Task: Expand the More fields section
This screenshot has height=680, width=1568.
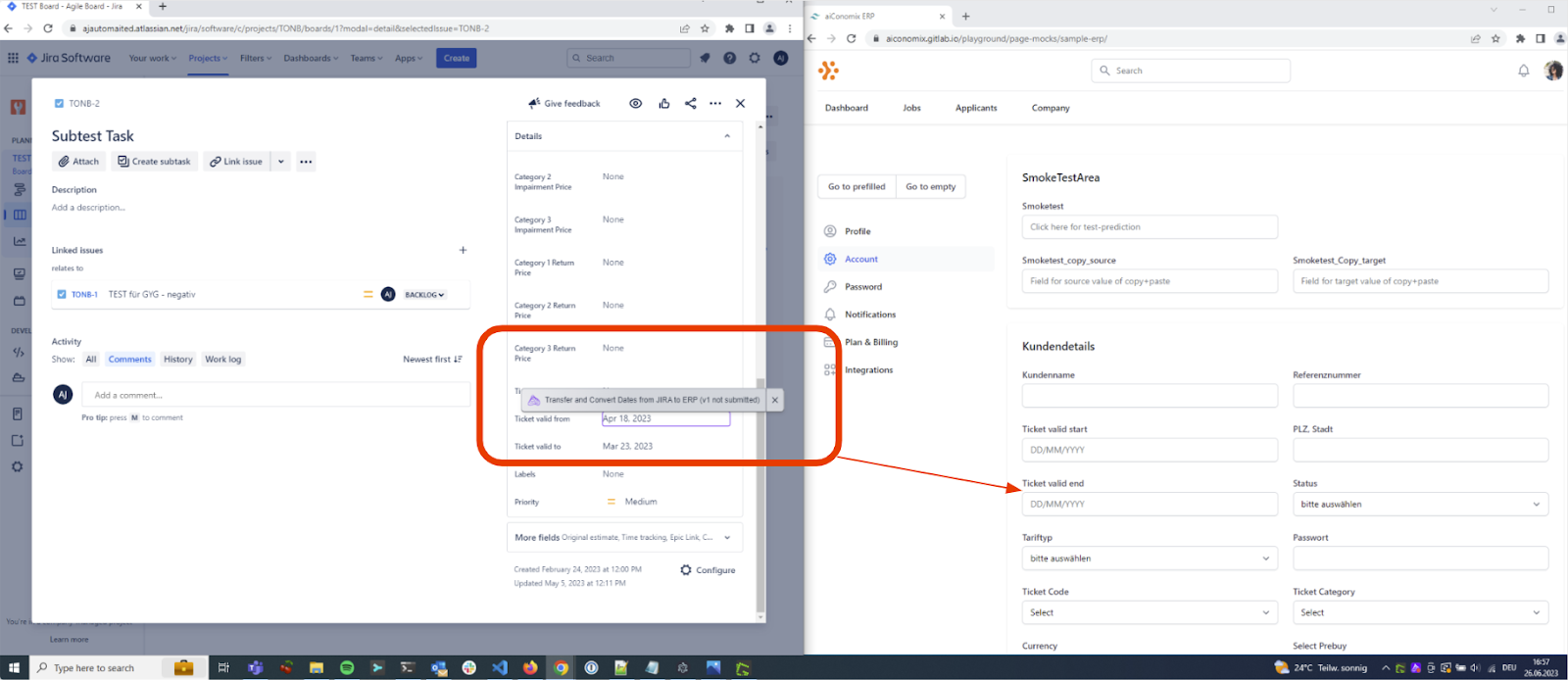Action: (x=623, y=537)
